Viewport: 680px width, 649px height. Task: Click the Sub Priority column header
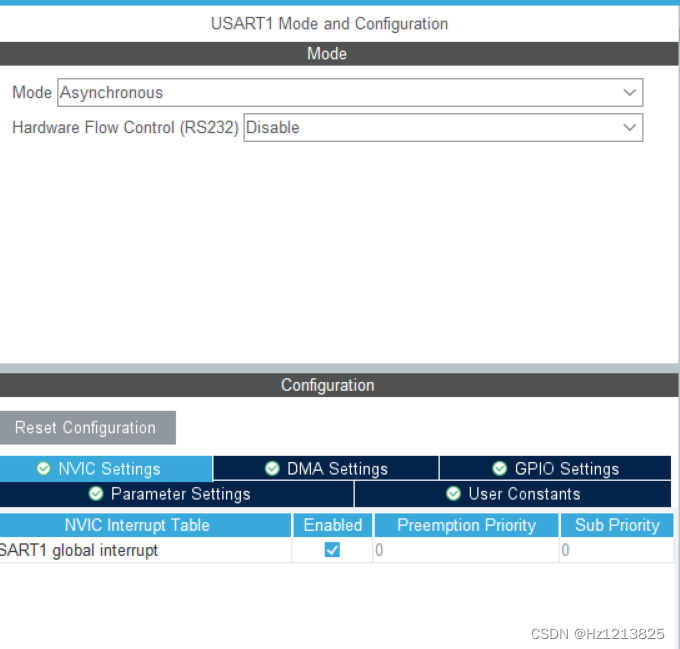[617, 525]
